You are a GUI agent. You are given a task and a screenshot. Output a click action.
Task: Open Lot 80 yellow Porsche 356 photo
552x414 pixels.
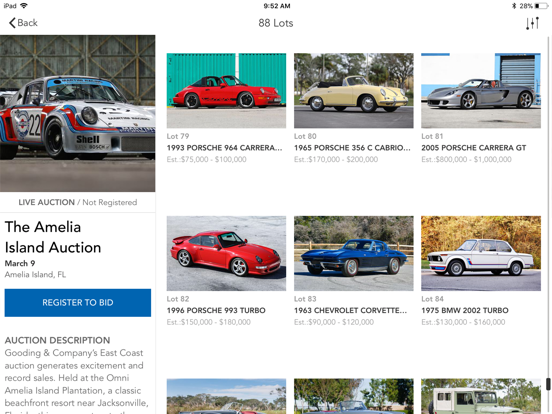click(354, 90)
